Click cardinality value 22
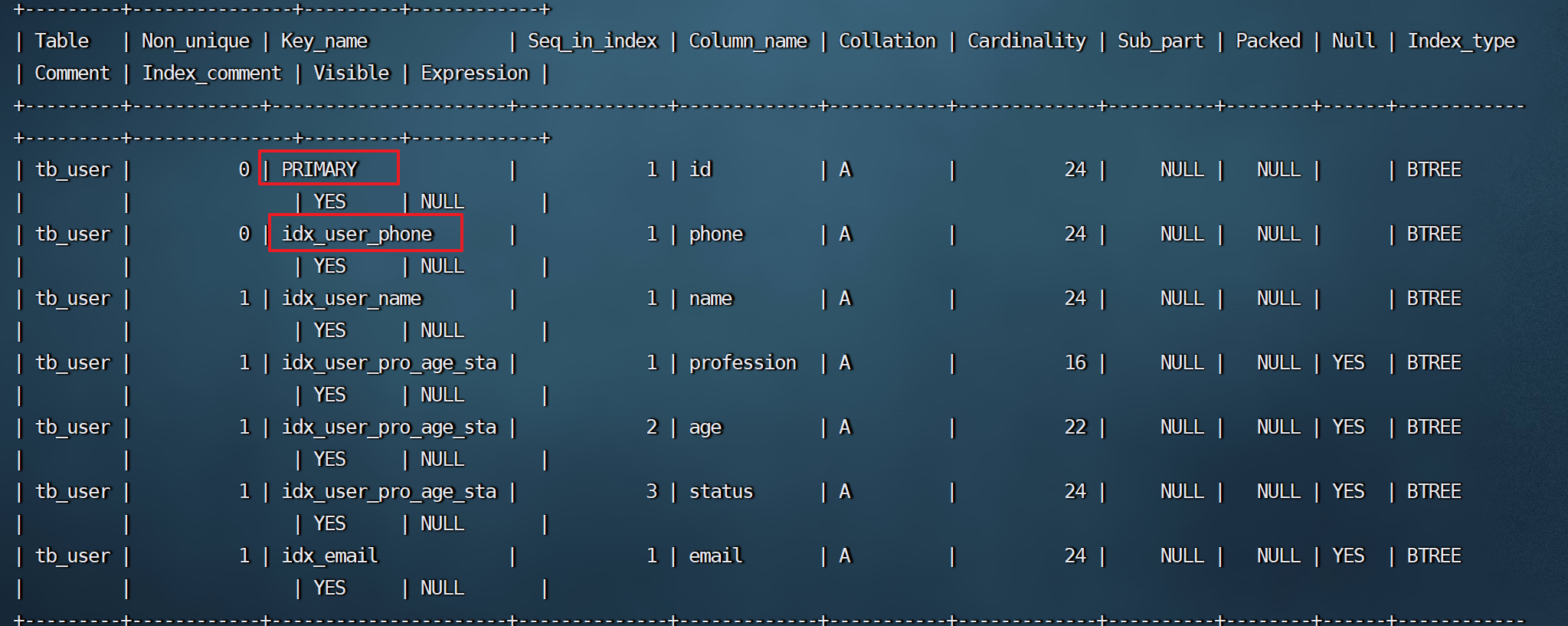This screenshot has width=1568, height=626. tap(1075, 427)
